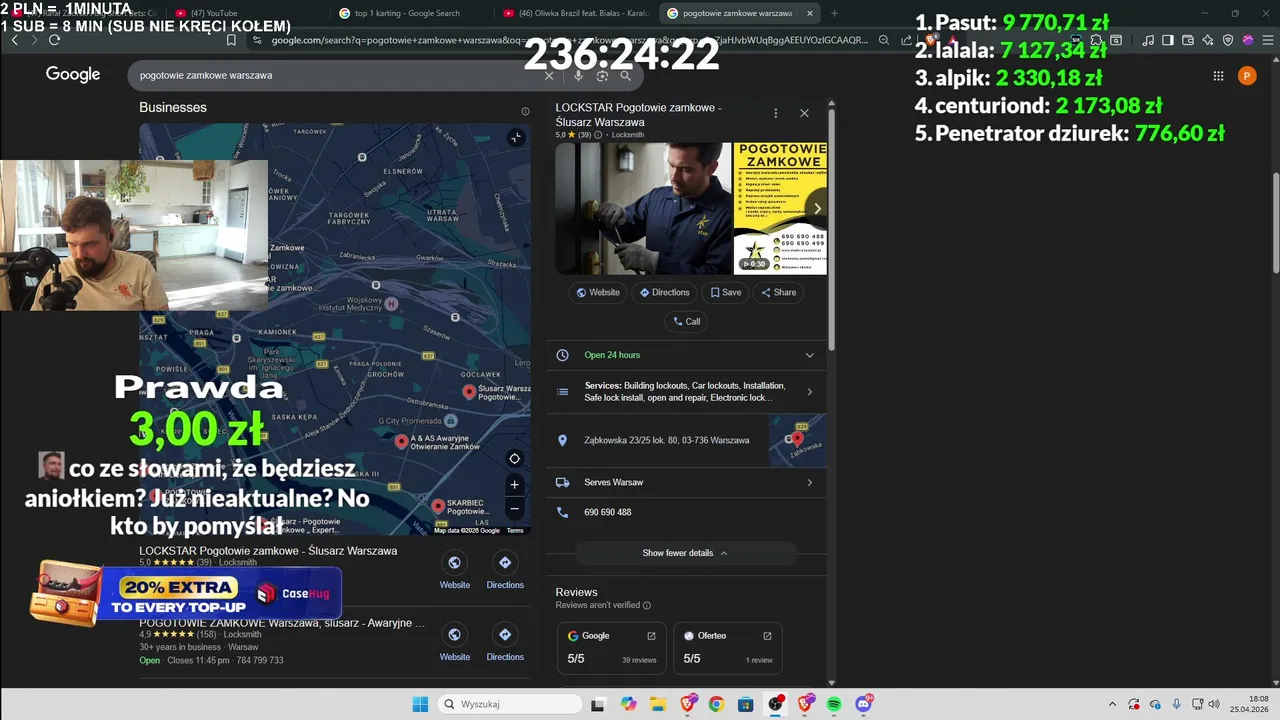Share the LOCKSTAR business listing
This screenshot has width=1280, height=720.
[778, 292]
